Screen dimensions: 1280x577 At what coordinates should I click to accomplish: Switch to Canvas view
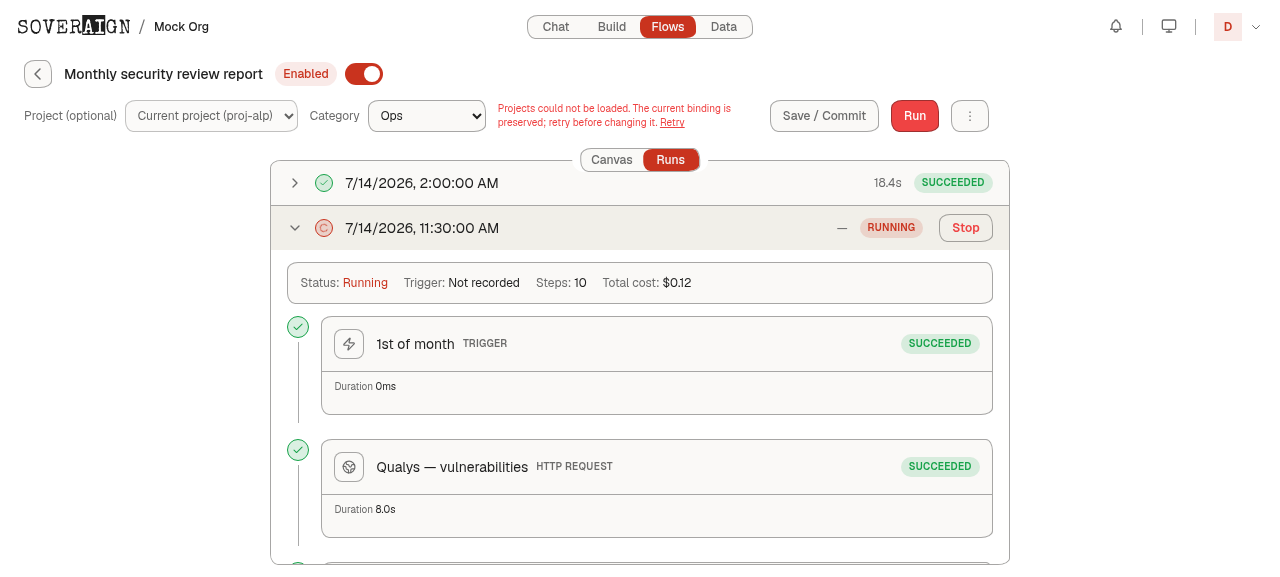coord(612,160)
